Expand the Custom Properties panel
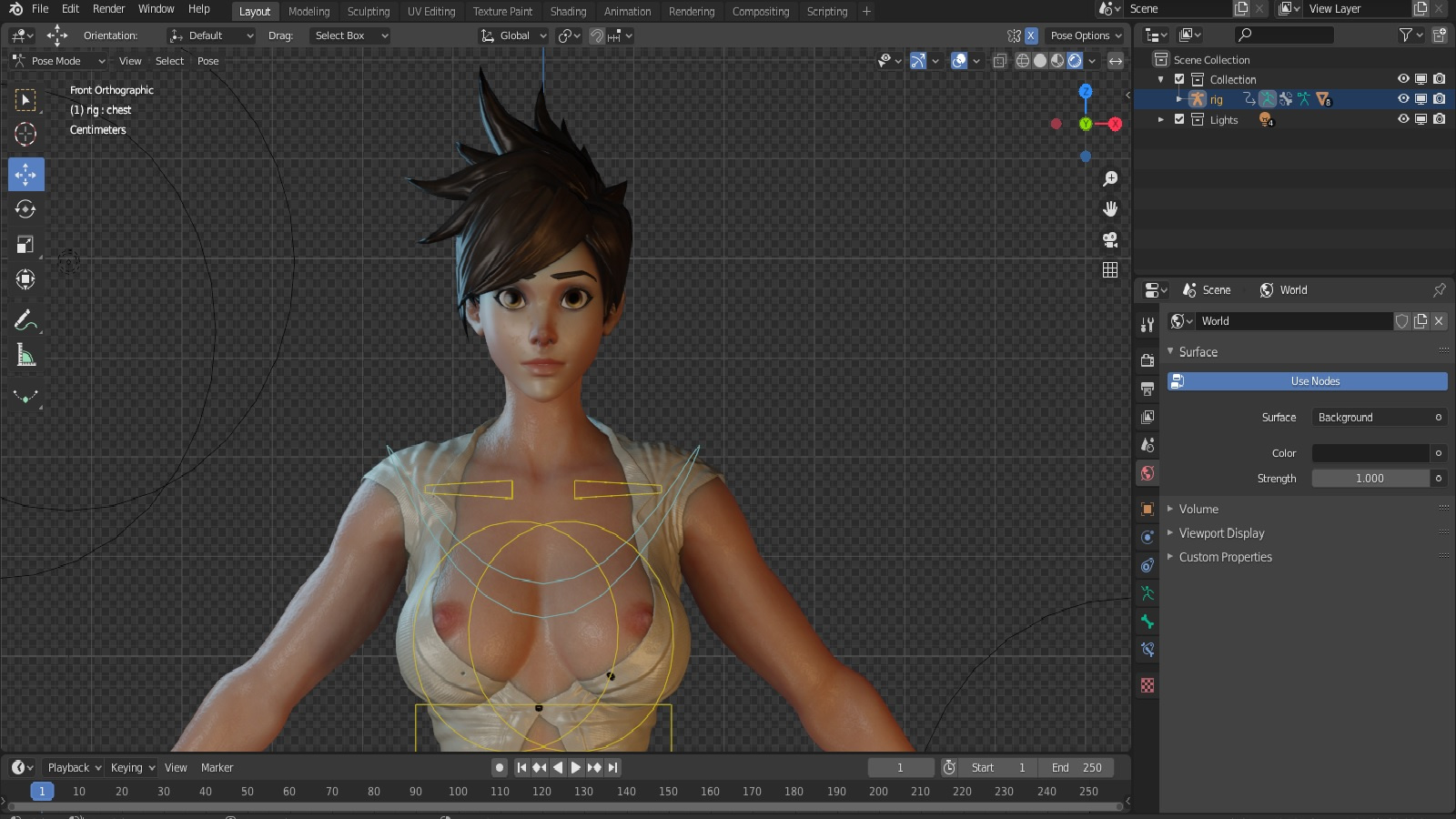 (x=1225, y=557)
